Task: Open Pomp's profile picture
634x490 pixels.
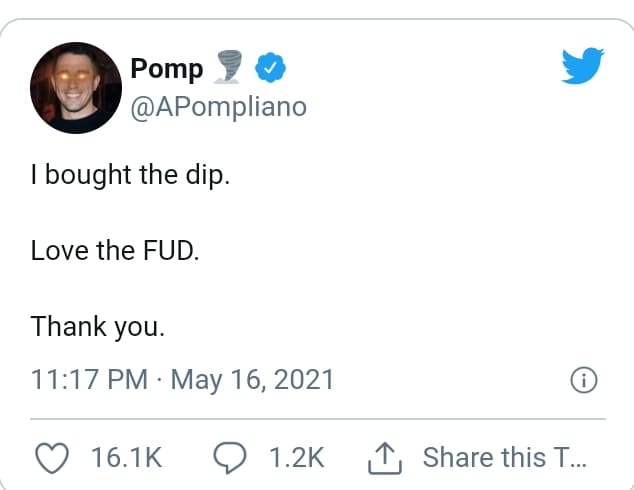Action: (76, 88)
